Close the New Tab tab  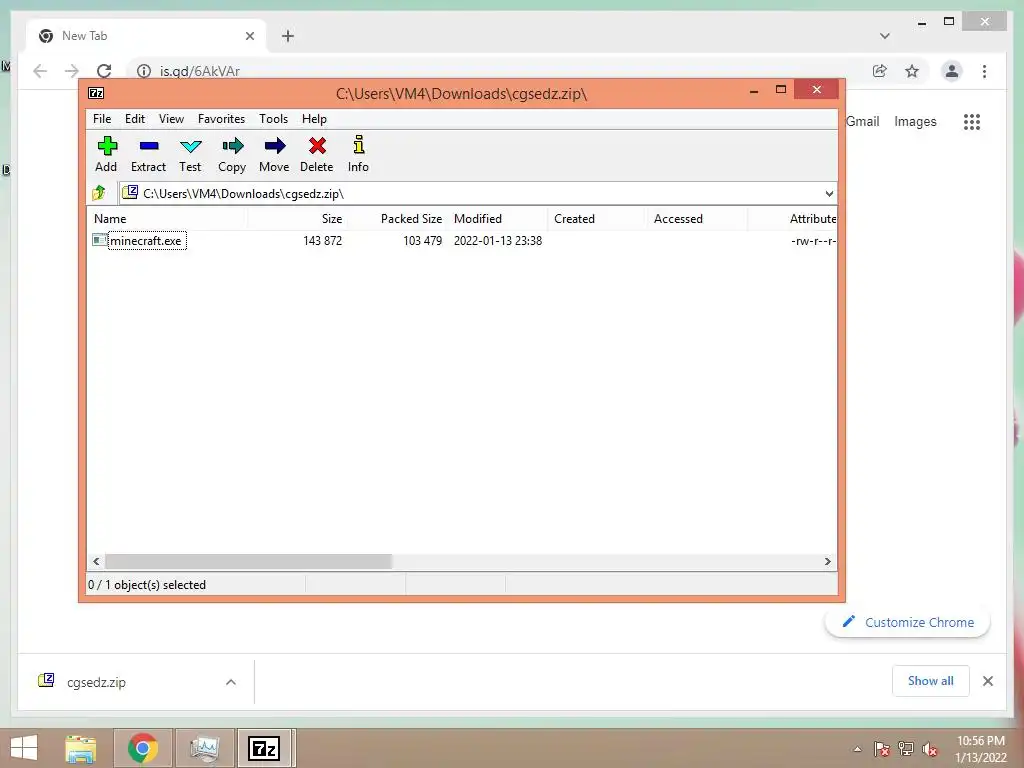tap(249, 36)
